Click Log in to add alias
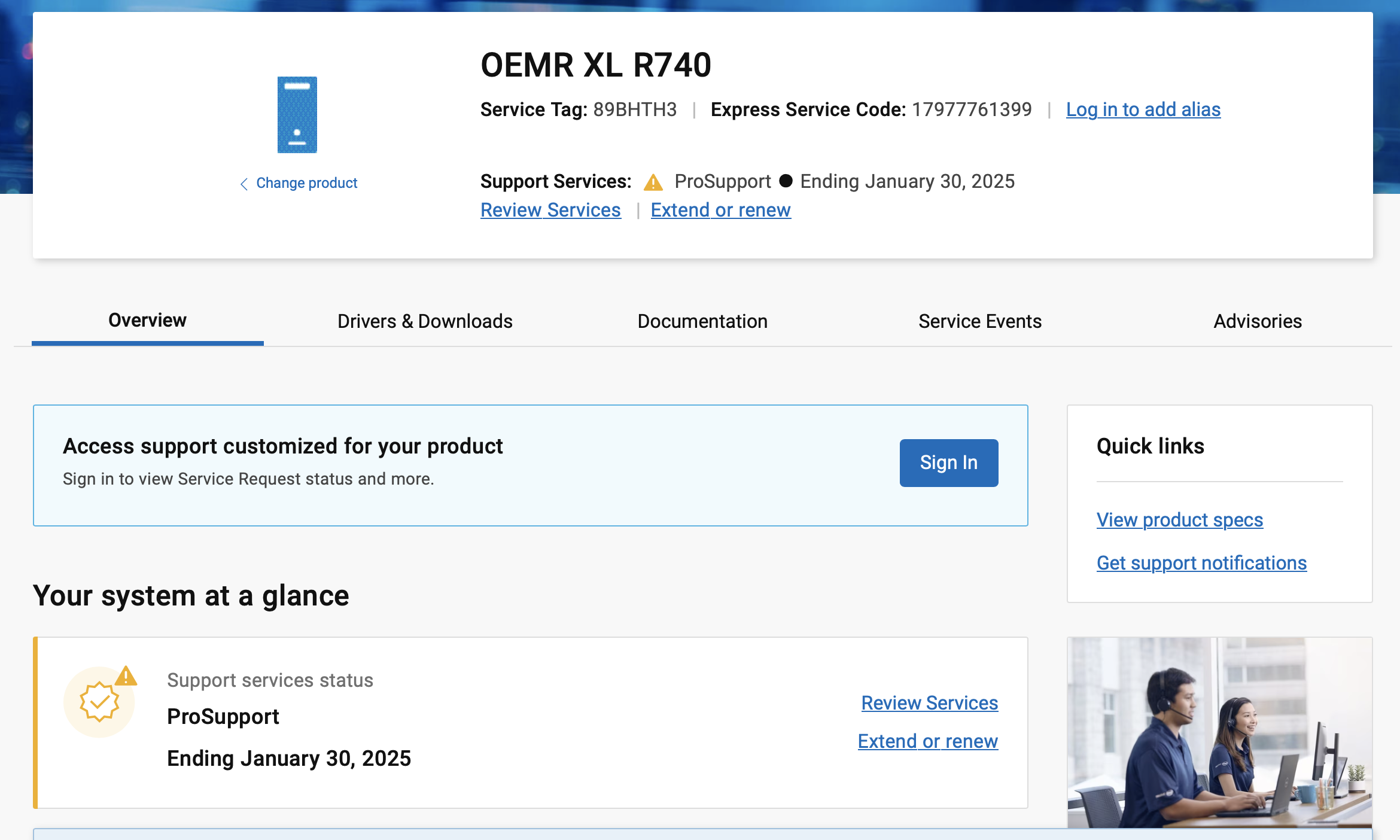The height and width of the screenshot is (840, 1400). tap(1143, 109)
